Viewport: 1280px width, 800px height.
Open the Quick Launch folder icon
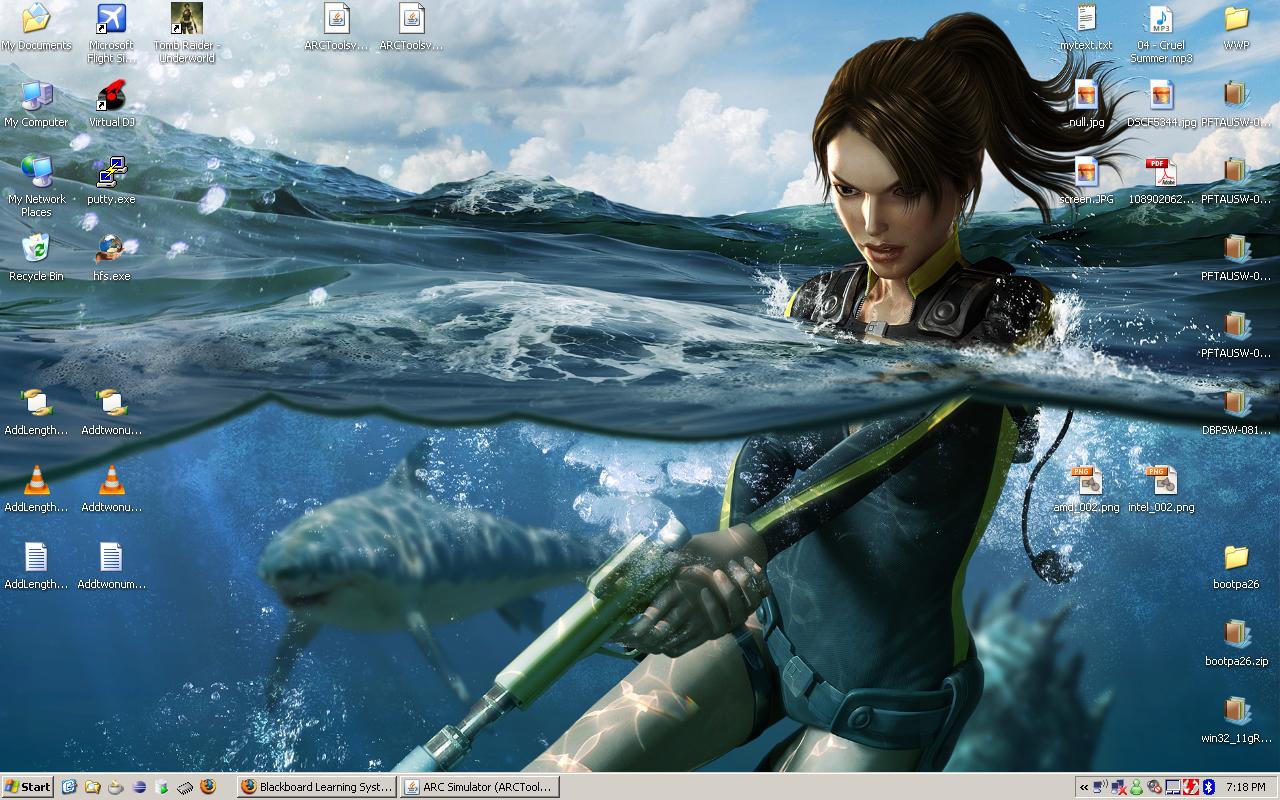pos(92,787)
